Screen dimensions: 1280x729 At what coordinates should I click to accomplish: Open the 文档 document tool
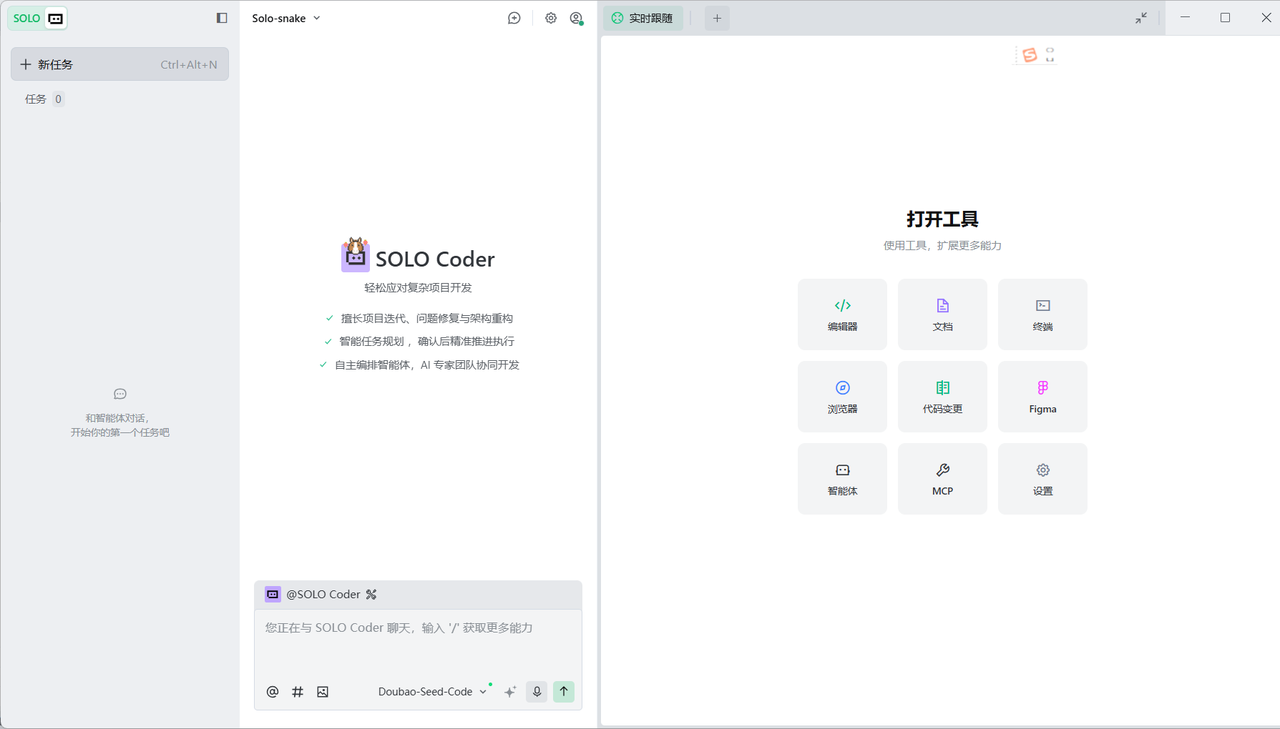tap(942, 314)
